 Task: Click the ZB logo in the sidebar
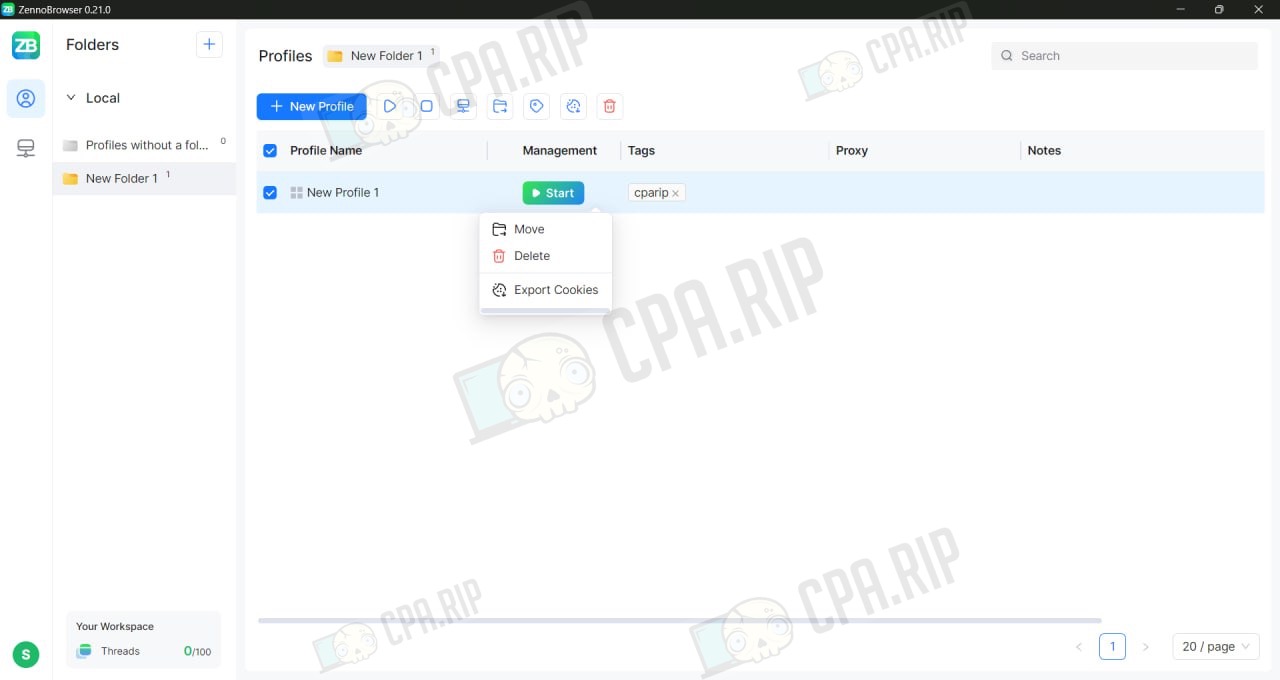[x=26, y=45]
